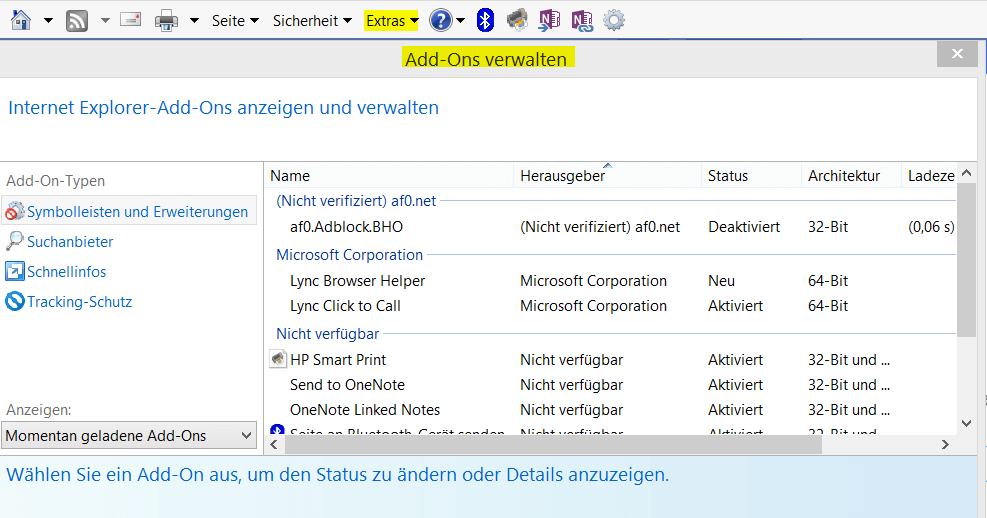Select the af0.Adblock.BHO add-on row

(x=611, y=227)
